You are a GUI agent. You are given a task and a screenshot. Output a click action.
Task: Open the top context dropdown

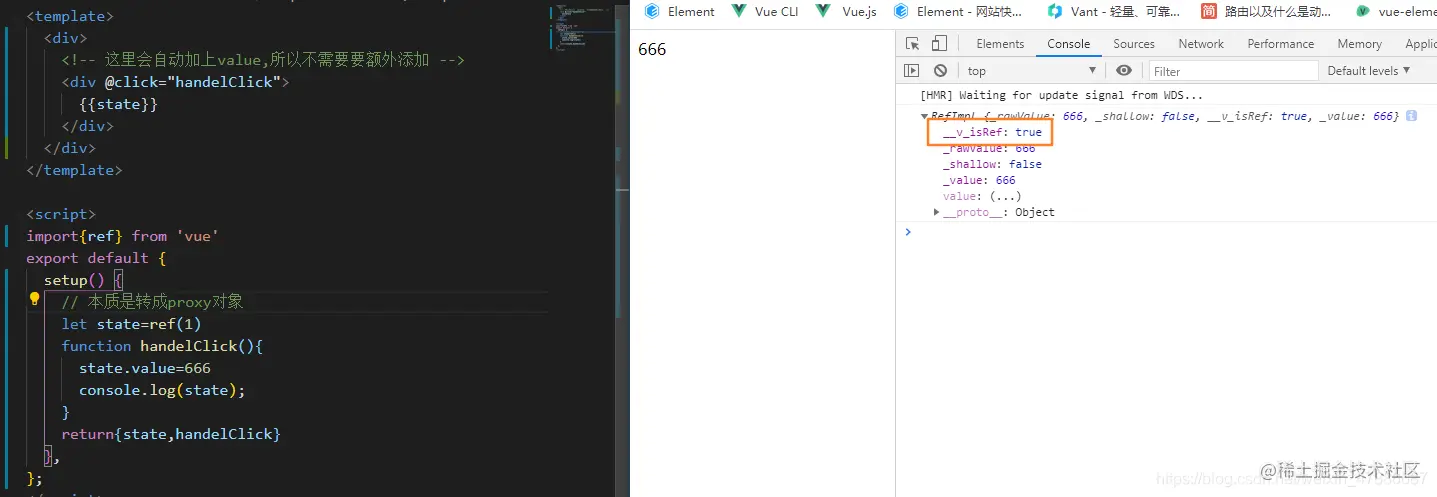(x=1032, y=71)
